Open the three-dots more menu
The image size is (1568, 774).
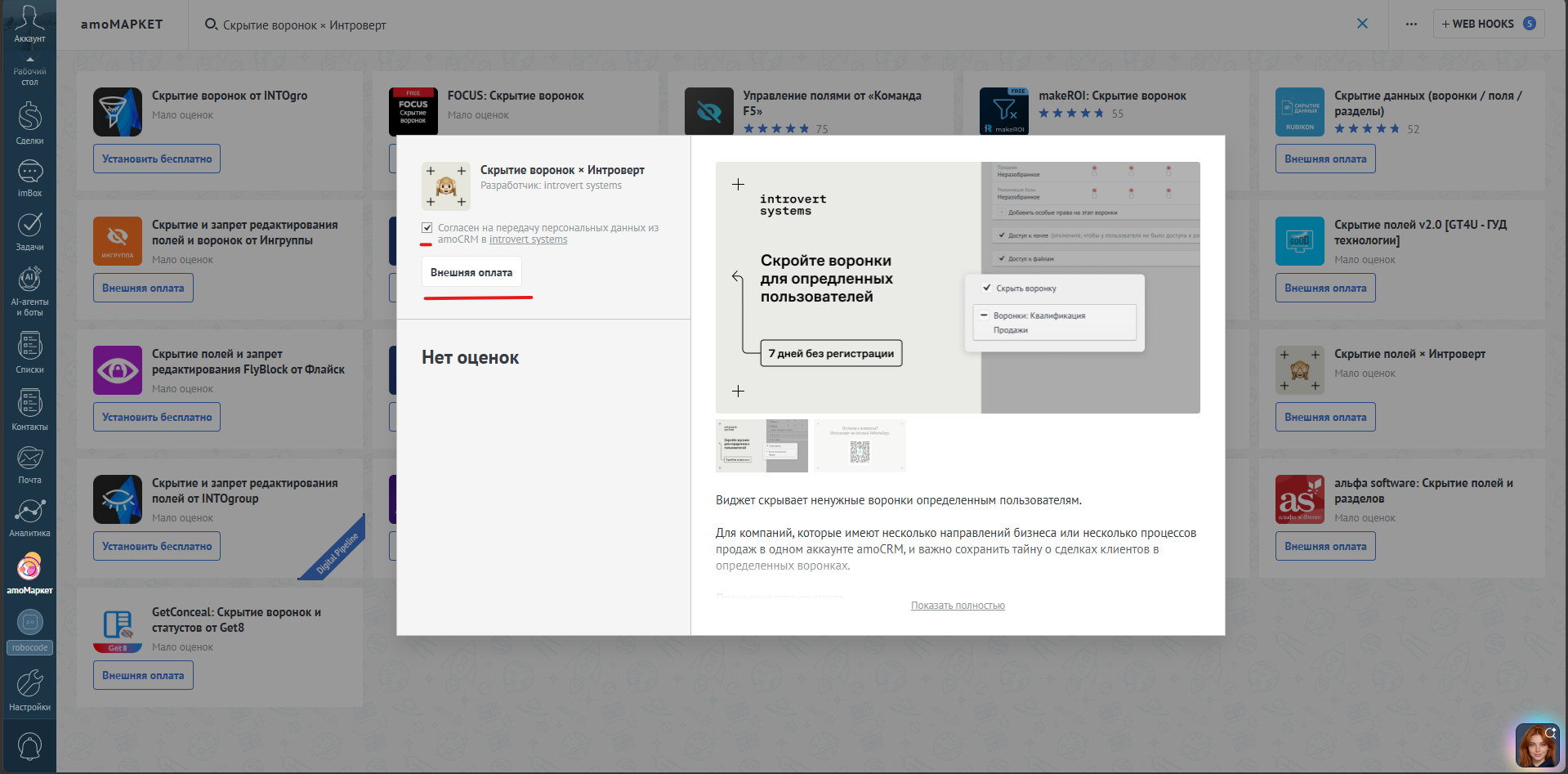[1411, 24]
